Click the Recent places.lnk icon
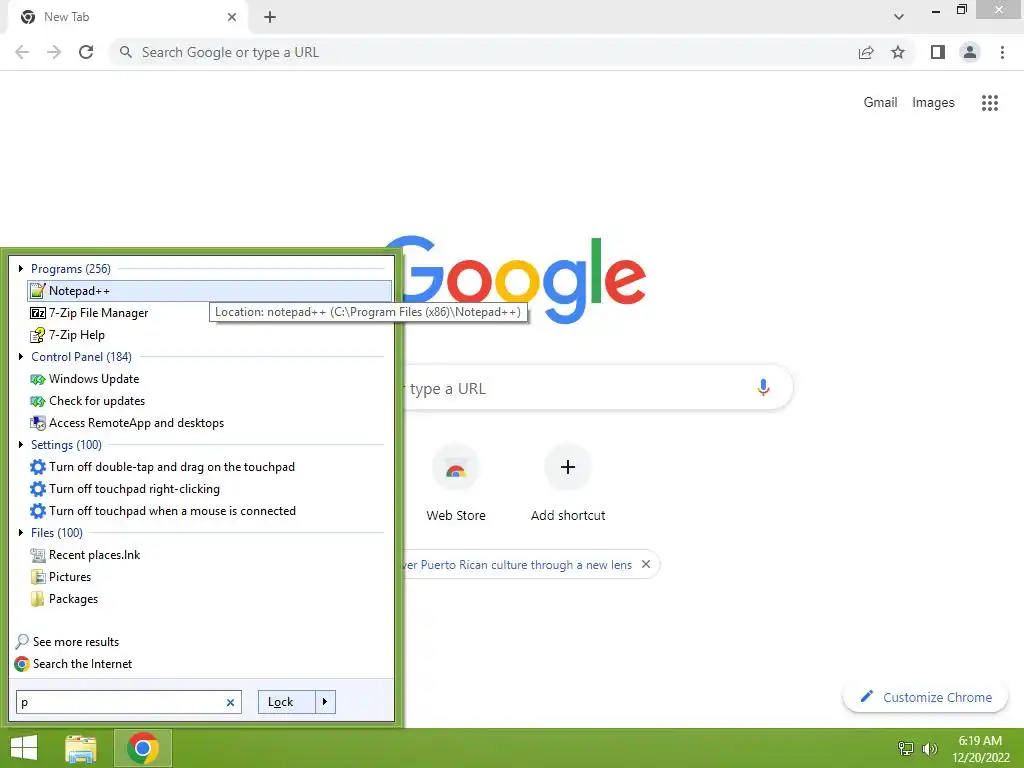1024x768 pixels. pyautogui.click(x=38, y=555)
